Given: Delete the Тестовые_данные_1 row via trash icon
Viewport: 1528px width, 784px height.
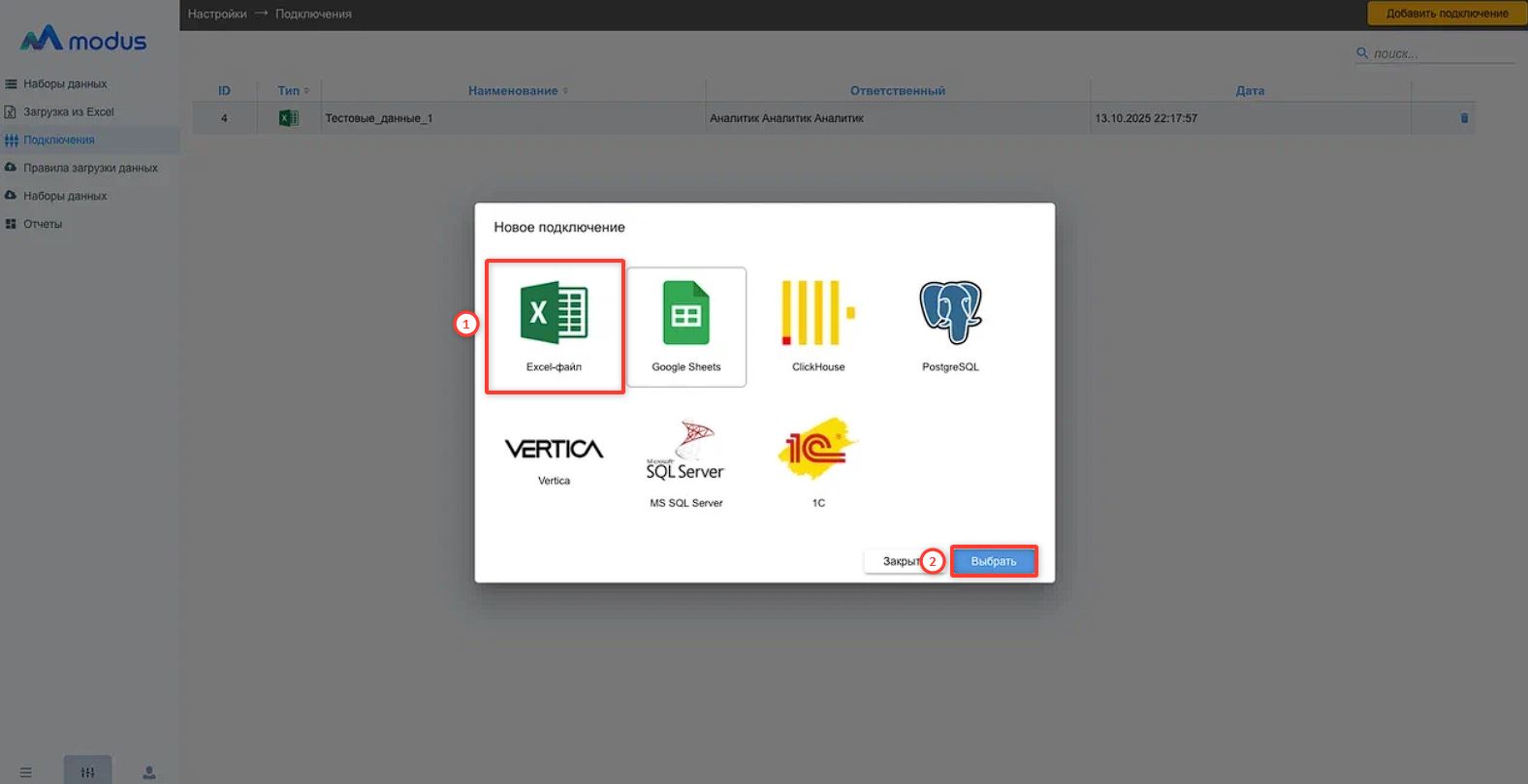Looking at the screenshot, I should click(x=1464, y=118).
